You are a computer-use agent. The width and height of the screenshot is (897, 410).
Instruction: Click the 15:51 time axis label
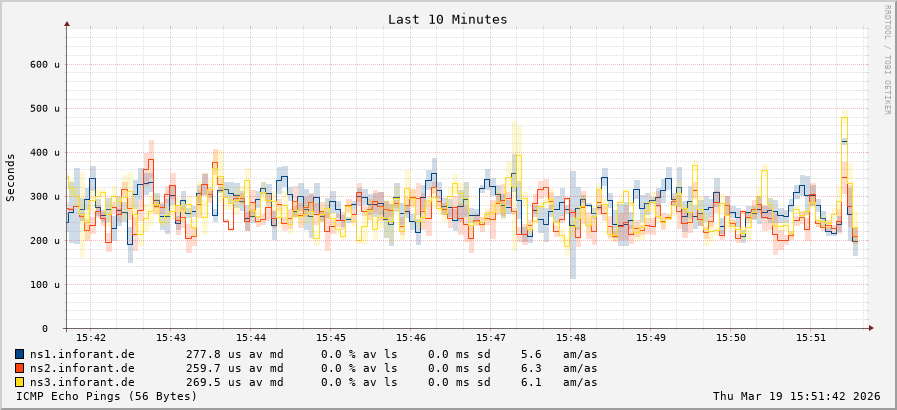coord(811,338)
